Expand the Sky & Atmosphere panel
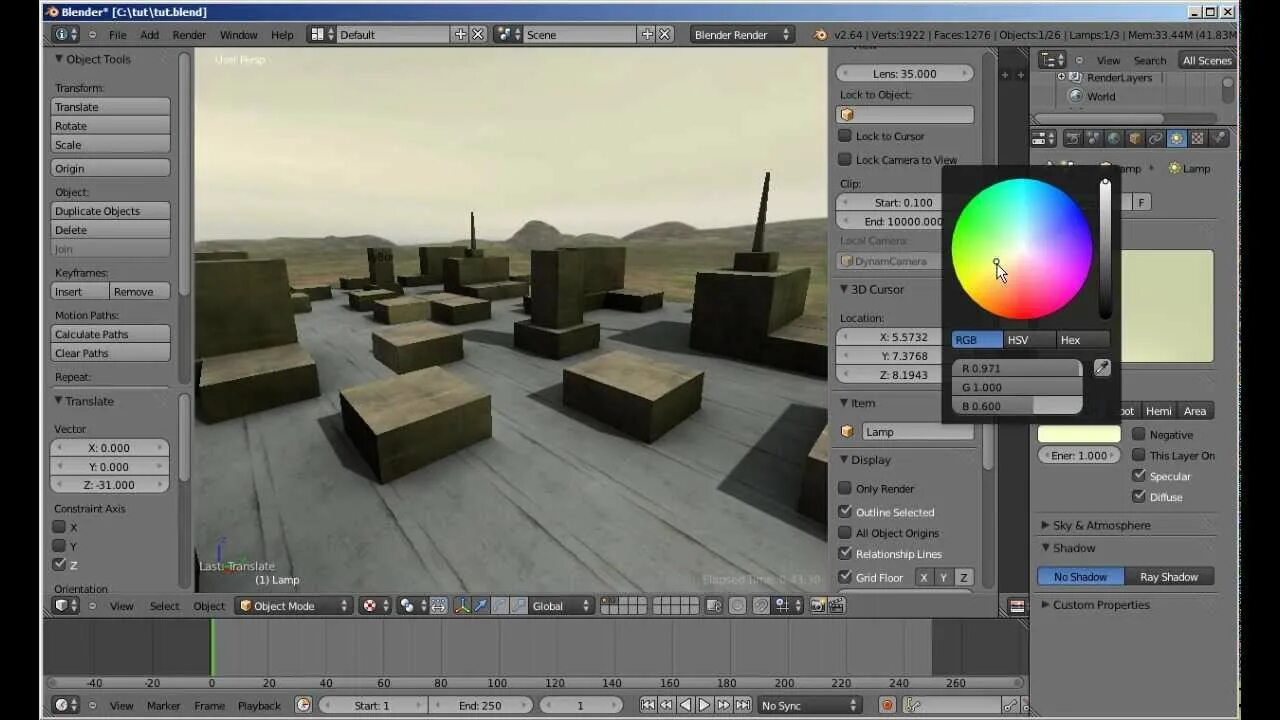Screen dimensions: 1280x720 (1101, 525)
